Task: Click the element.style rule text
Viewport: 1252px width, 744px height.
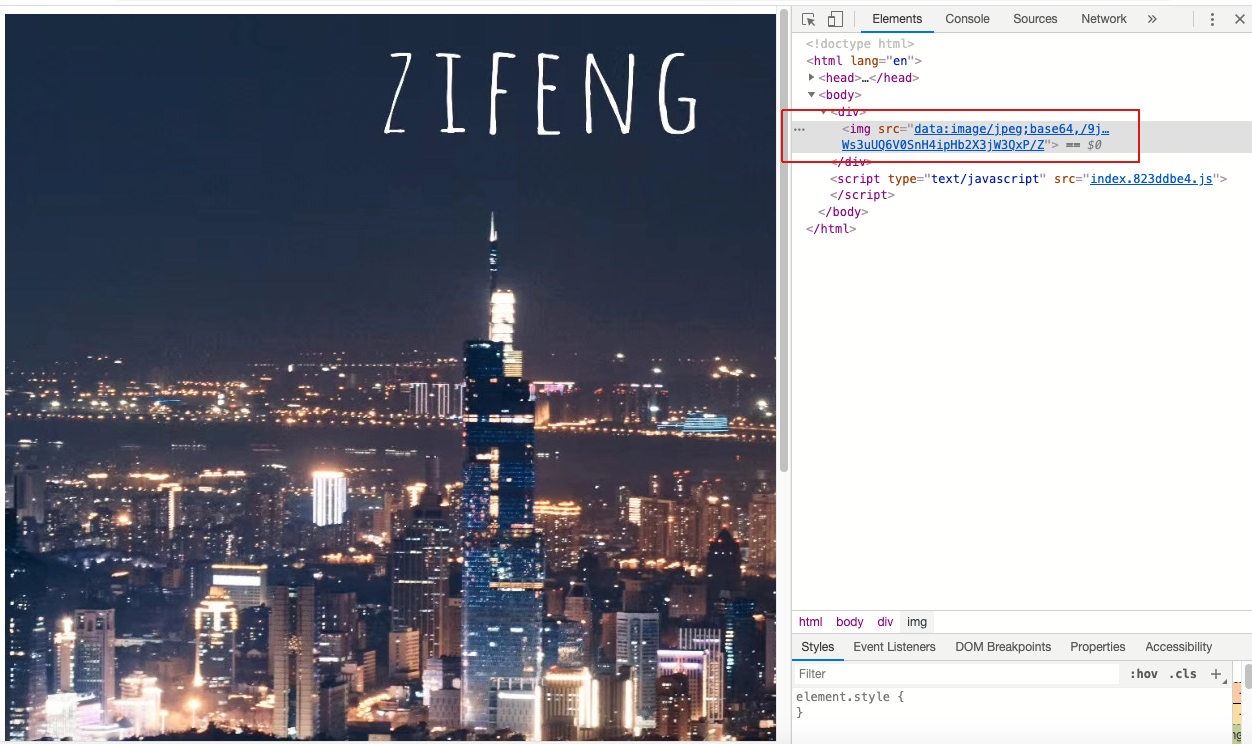Action: coord(850,697)
